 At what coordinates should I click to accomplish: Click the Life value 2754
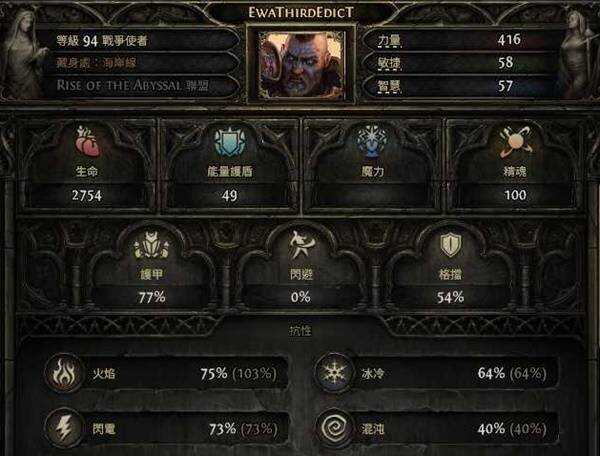[87, 196]
